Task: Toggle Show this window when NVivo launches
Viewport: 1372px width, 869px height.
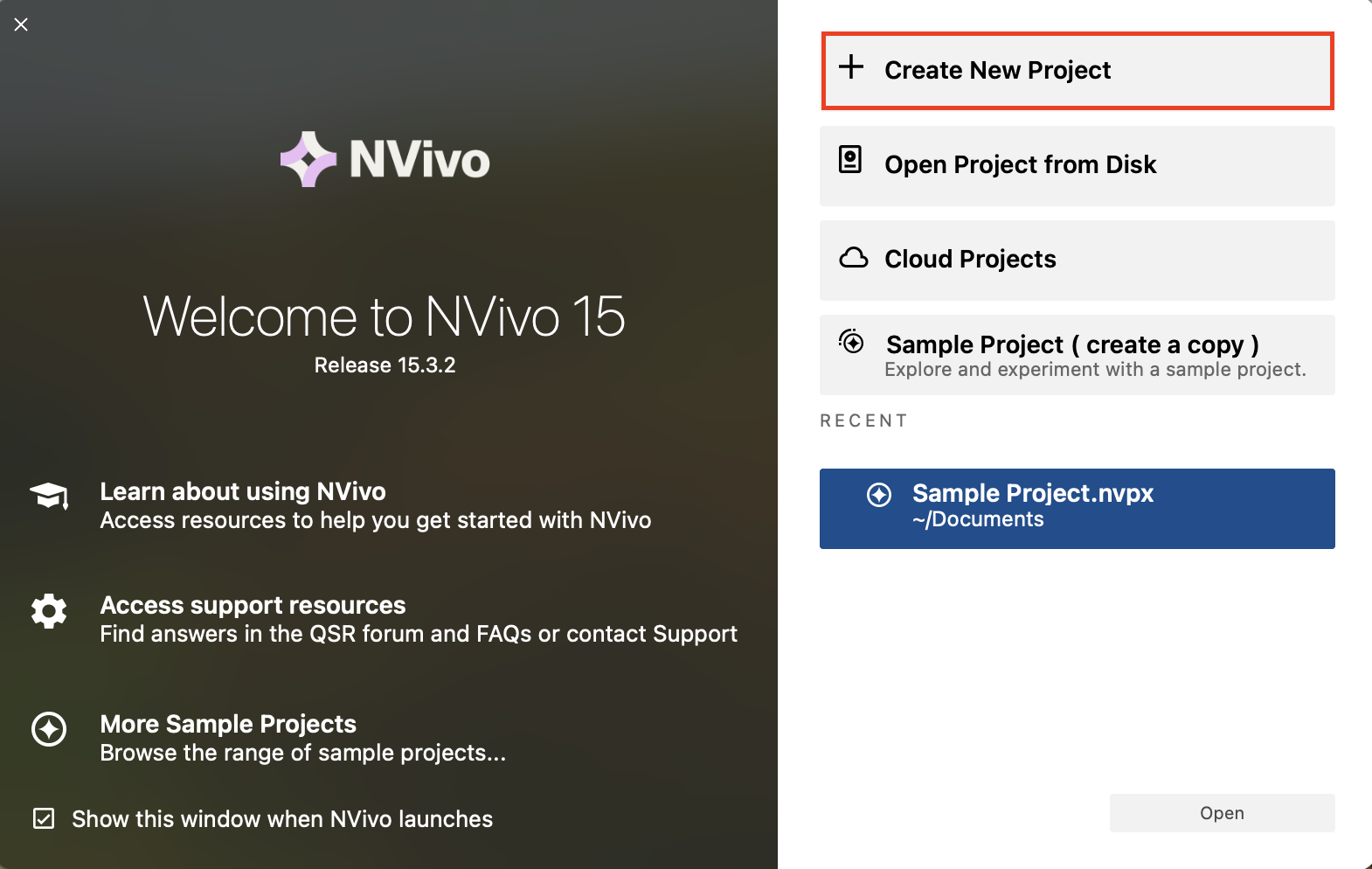Action: click(44, 818)
